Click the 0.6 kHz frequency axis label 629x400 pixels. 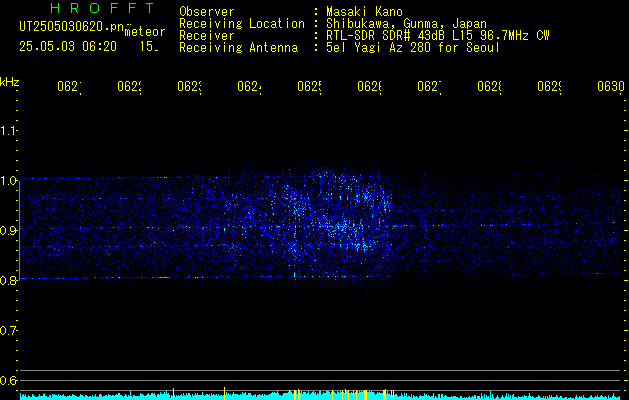(8, 380)
